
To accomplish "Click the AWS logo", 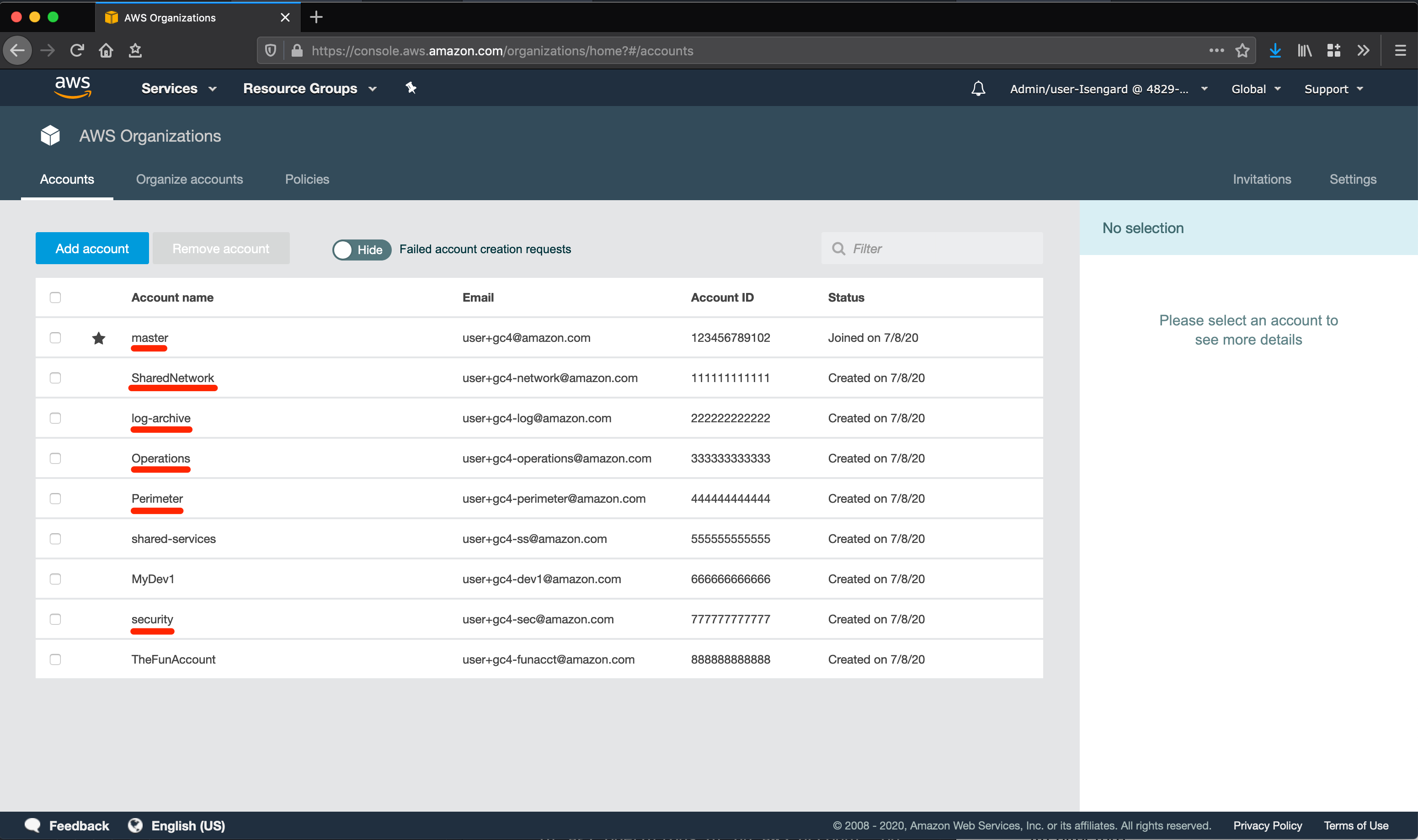I will coord(73,87).
